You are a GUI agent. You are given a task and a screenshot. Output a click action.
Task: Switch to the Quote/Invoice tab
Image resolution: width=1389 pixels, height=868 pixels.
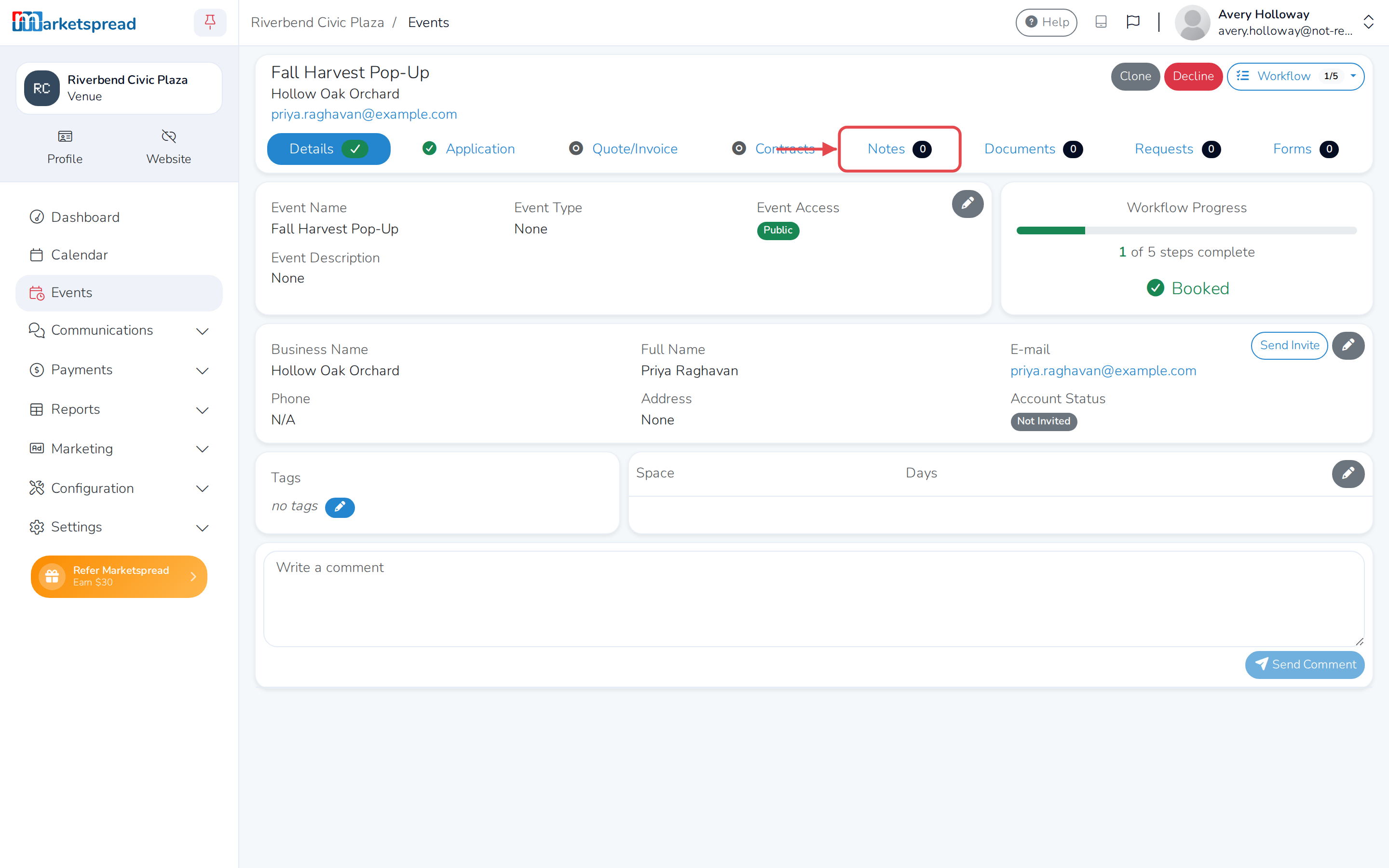tap(623, 149)
